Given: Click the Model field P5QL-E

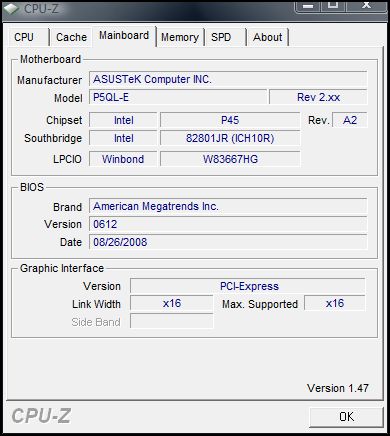Looking at the screenshot, I should [178, 97].
